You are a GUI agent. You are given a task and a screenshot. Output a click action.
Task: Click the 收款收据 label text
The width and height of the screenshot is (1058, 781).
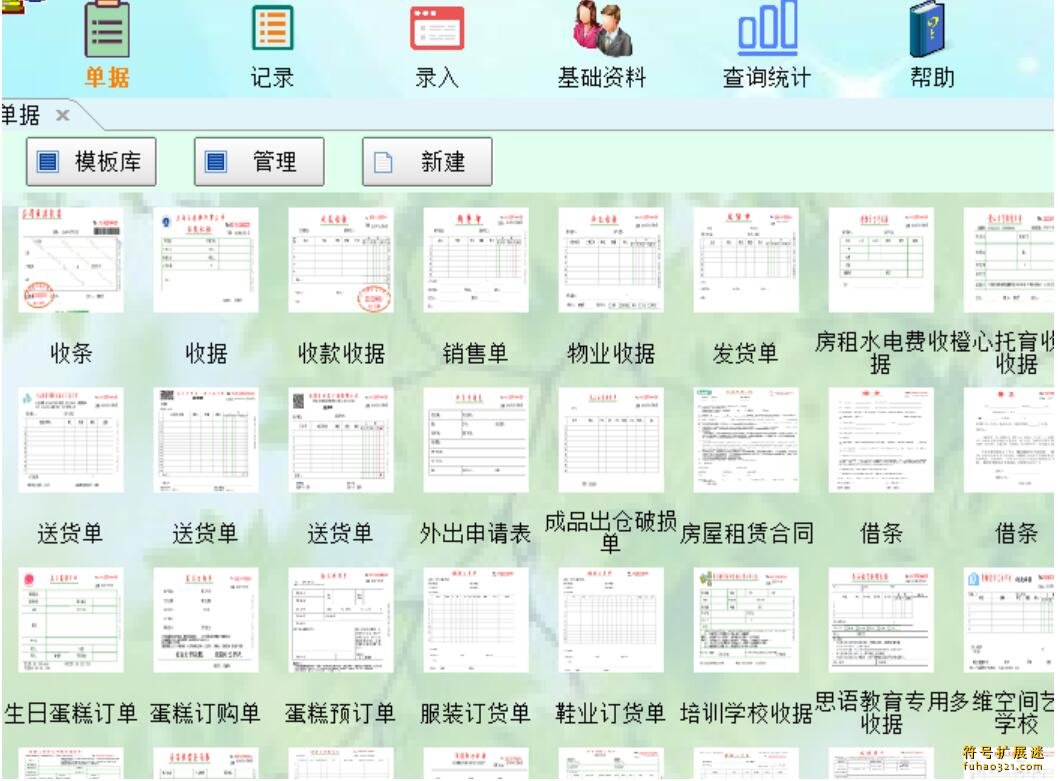click(341, 353)
